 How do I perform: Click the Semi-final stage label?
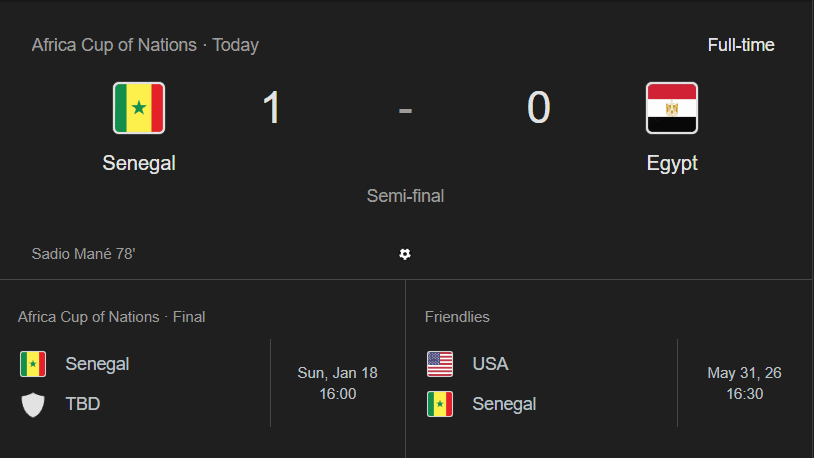pos(405,196)
